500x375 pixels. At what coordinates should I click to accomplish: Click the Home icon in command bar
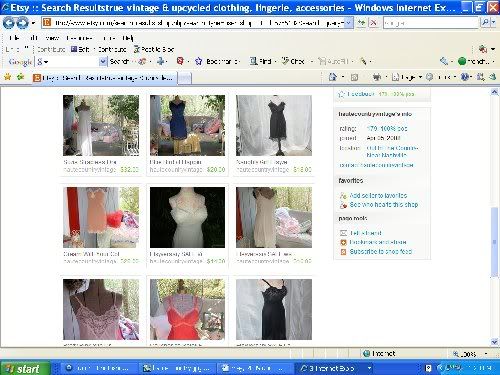point(333,77)
